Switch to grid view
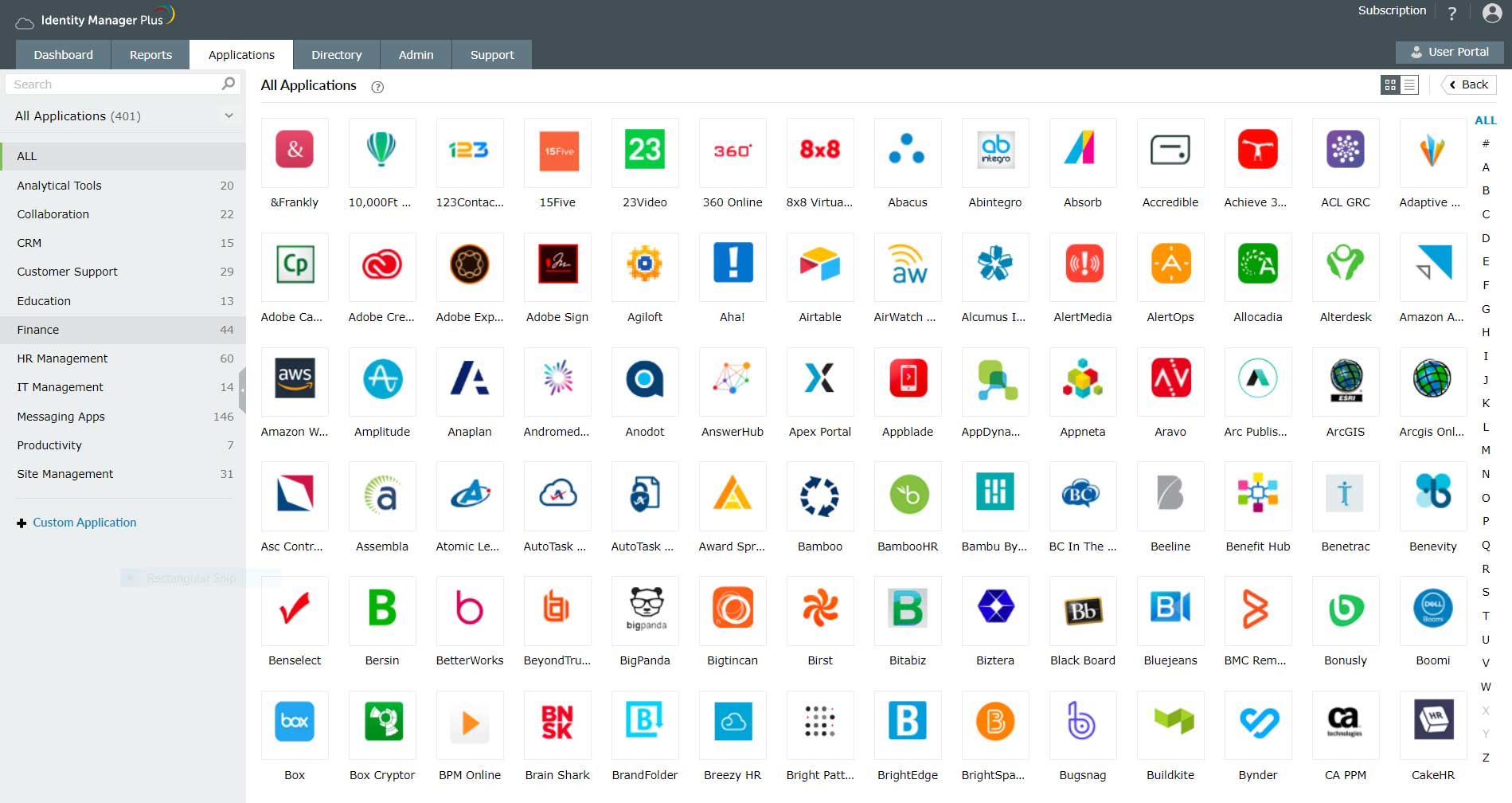This screenshot has width=1512, height=803. click(1390, 84)
